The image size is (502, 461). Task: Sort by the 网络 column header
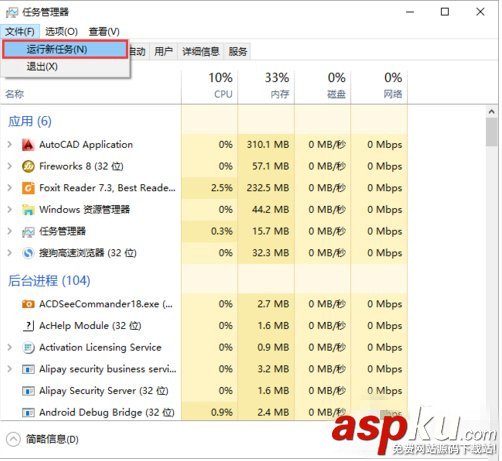[379, 86]
